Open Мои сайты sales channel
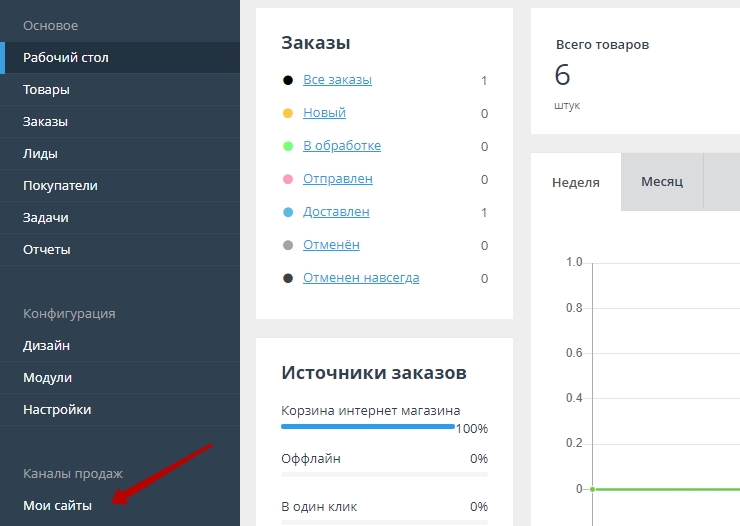Image resolution: width=740 pixels, height=526 pixels. (58, 506)
